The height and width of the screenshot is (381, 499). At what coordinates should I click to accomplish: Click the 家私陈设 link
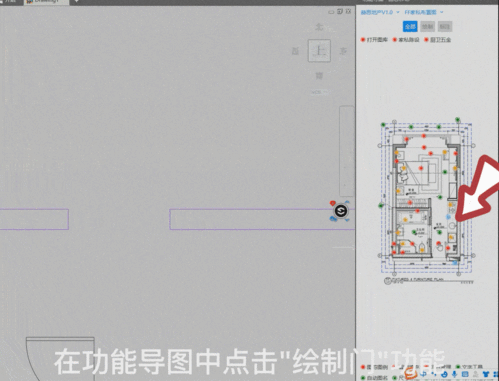(406, 40)
